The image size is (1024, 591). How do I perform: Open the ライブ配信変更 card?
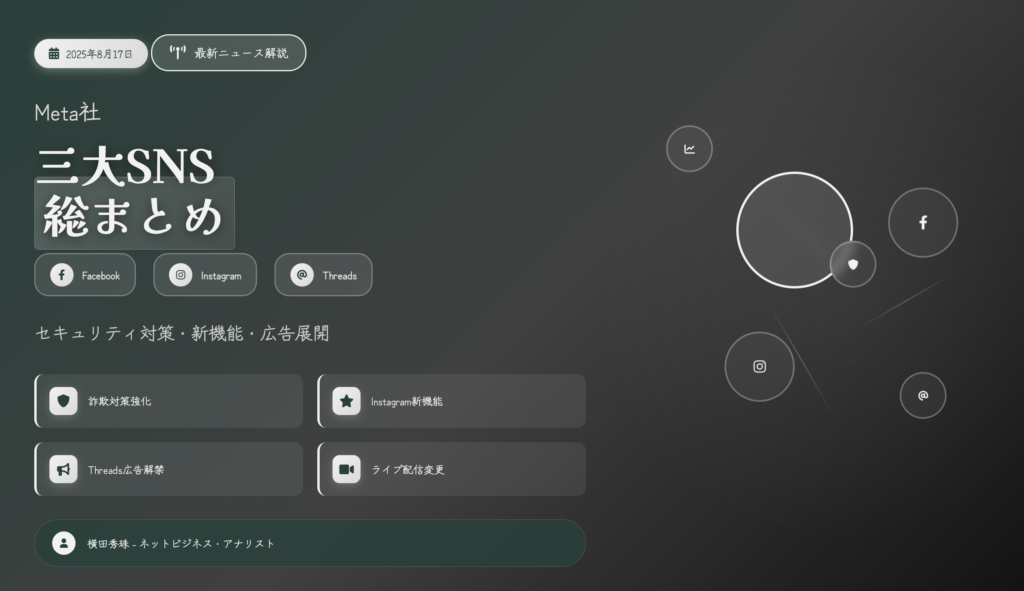(451, 469)
